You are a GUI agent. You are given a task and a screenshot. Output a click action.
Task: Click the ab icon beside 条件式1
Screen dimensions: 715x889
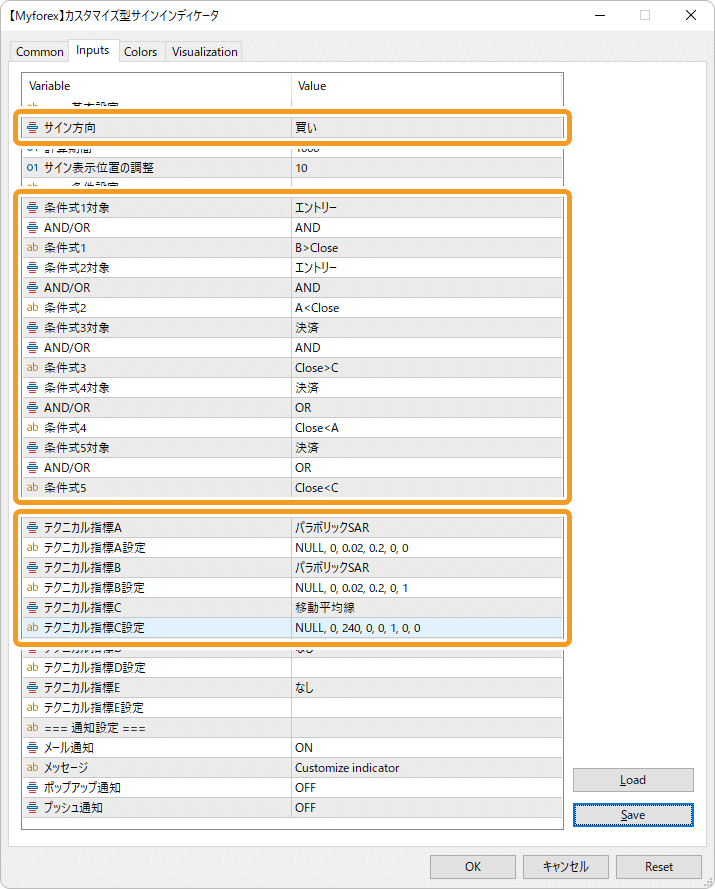32,248
